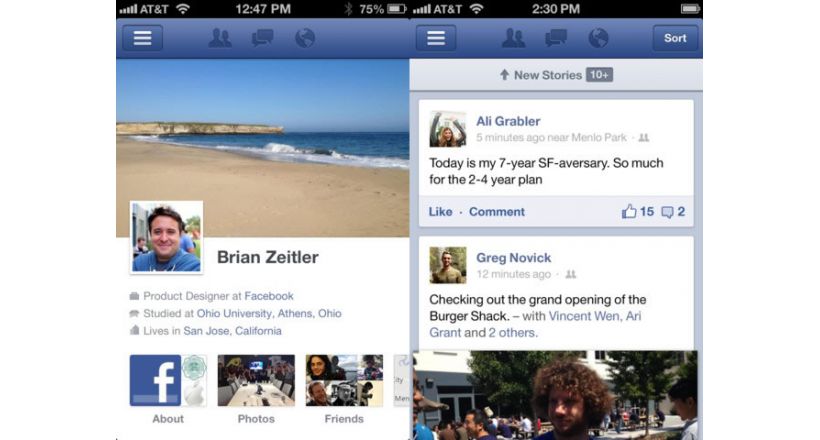Open hamburger menu on profile screen
Image resolution: width=820 pixels, height=440 pixels.
pyautogui.click(x=142, y=38)
